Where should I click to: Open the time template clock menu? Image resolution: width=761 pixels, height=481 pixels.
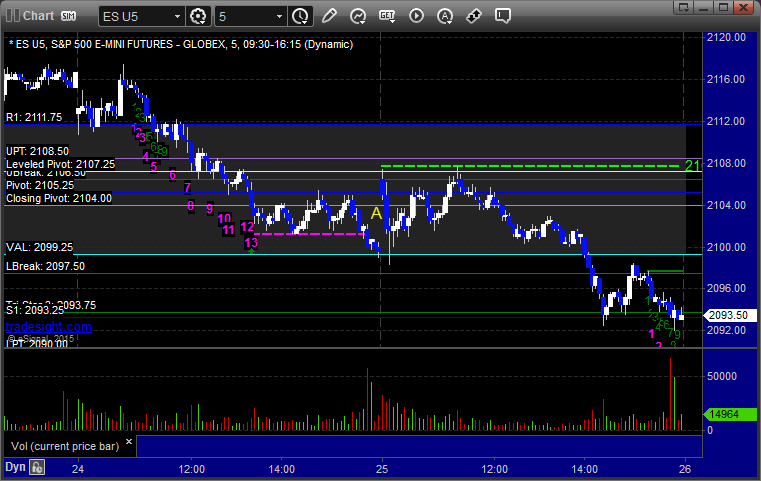coord(300,17)
